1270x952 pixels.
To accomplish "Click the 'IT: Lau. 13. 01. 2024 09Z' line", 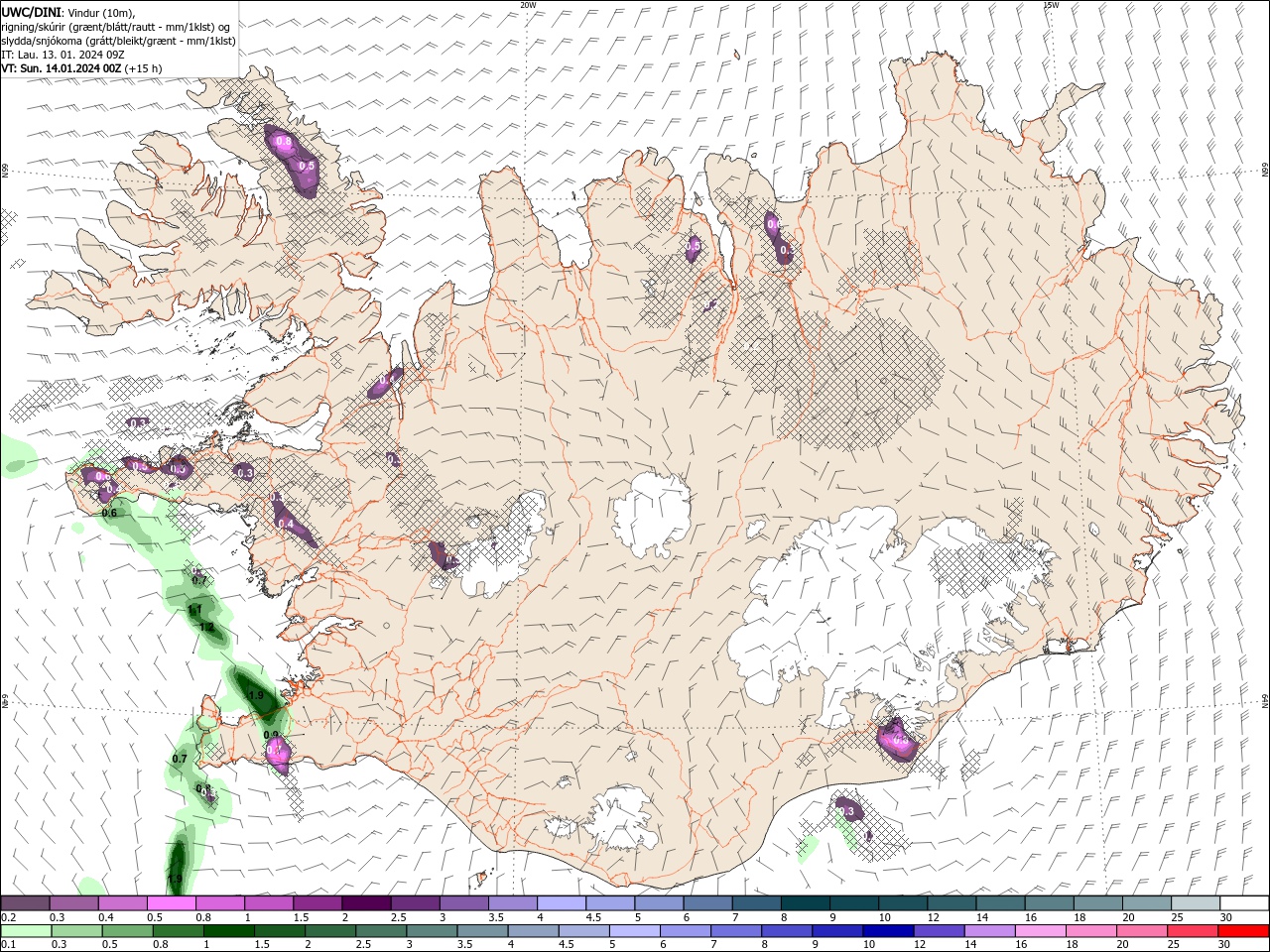I will click(x=63, y=55).
